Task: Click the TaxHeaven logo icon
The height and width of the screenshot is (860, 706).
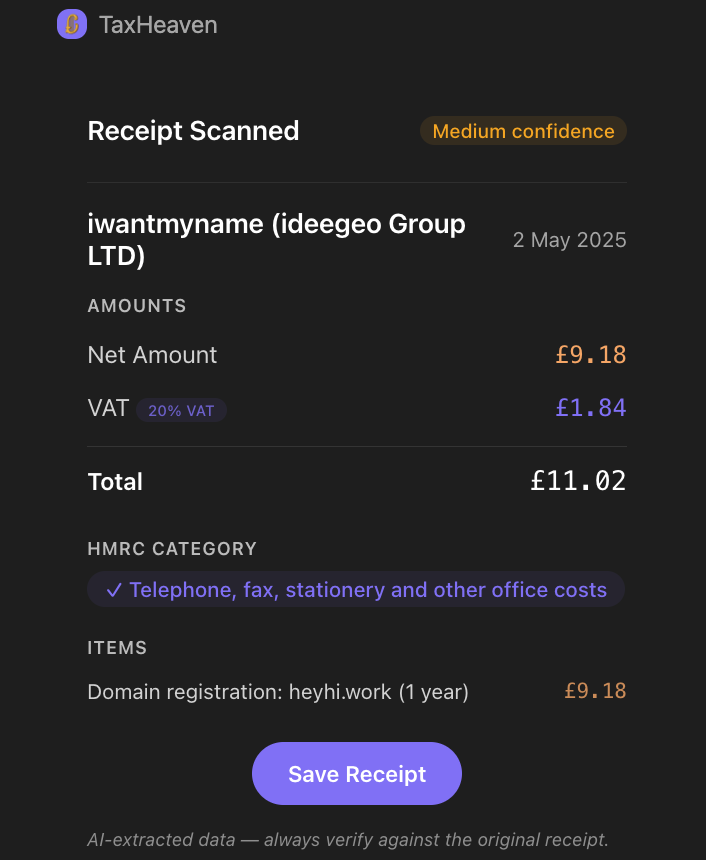Action: [x=72, y=25]
